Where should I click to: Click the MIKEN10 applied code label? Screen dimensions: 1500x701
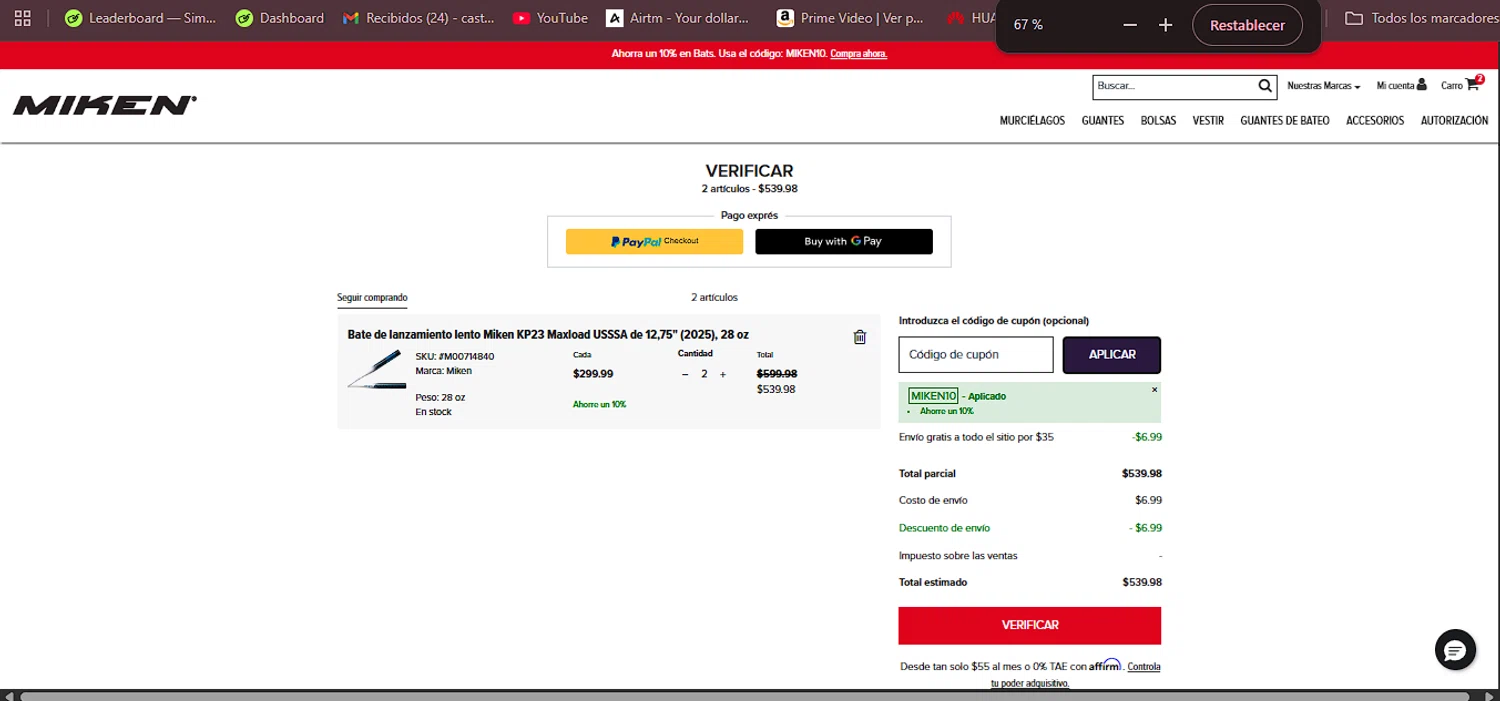[x=934, y=396]
